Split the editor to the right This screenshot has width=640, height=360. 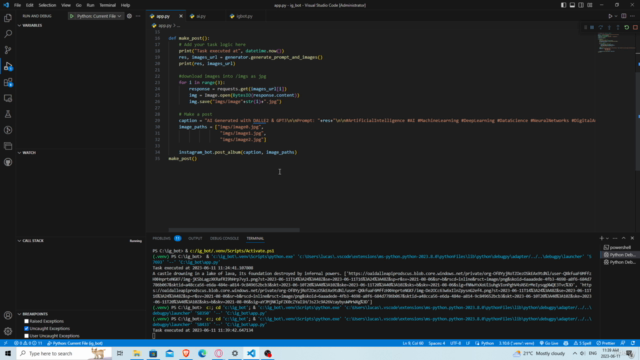624,16
